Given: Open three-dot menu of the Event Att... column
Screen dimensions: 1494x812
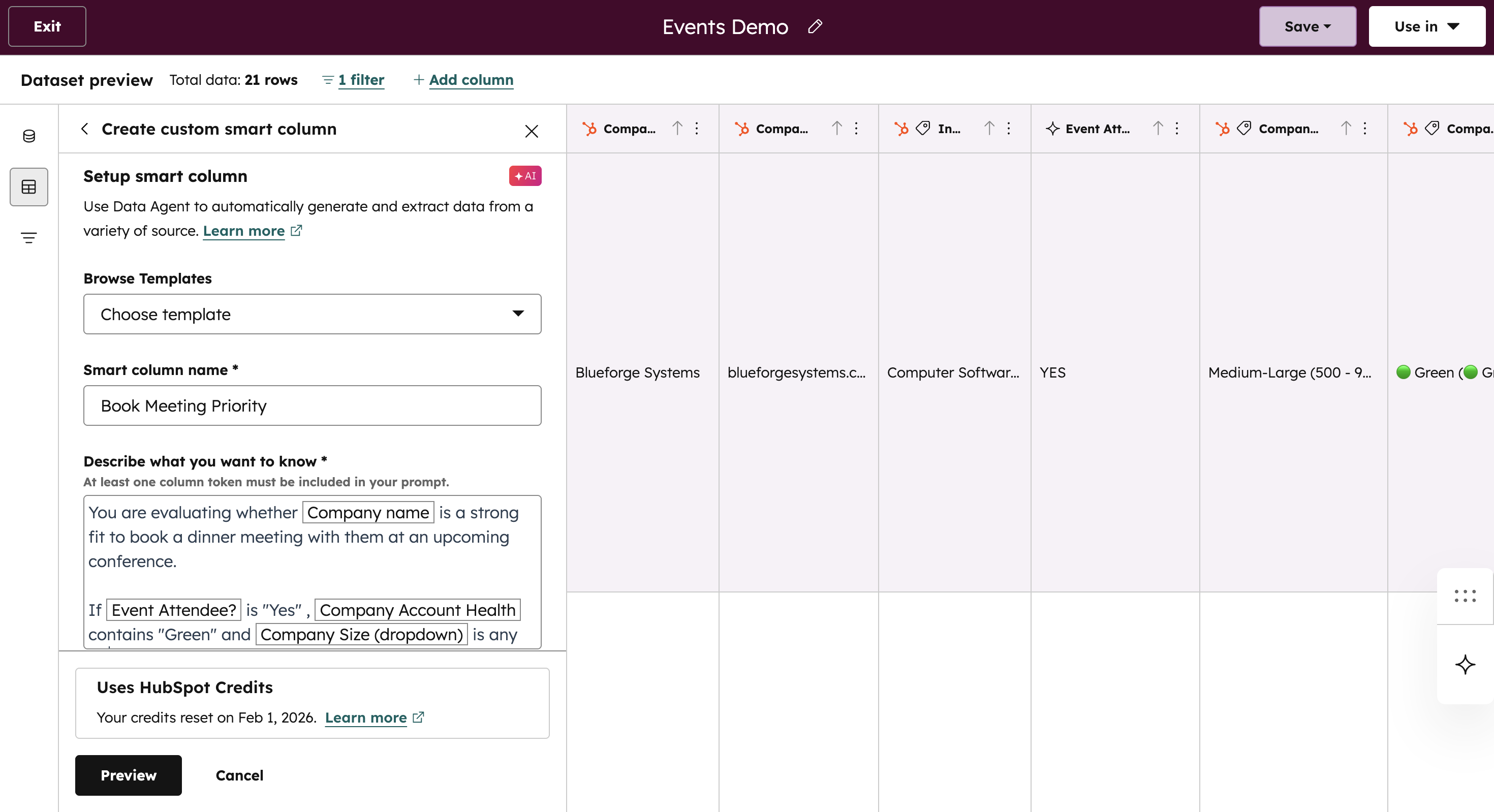Looking at the screenshot, I should 1177,128.
